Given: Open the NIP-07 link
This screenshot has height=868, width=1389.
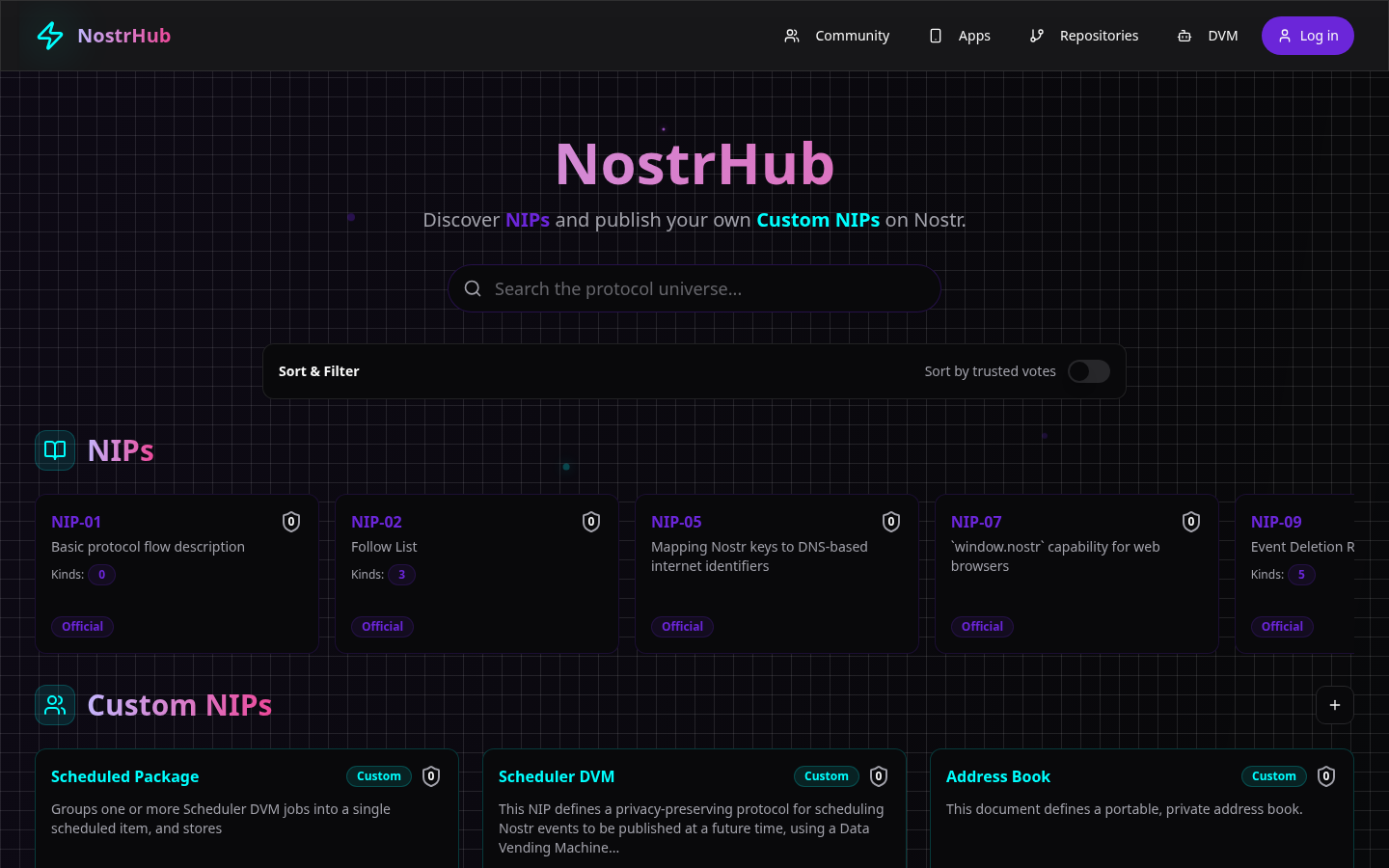Looking at the screenshot, I should [976, 522].
